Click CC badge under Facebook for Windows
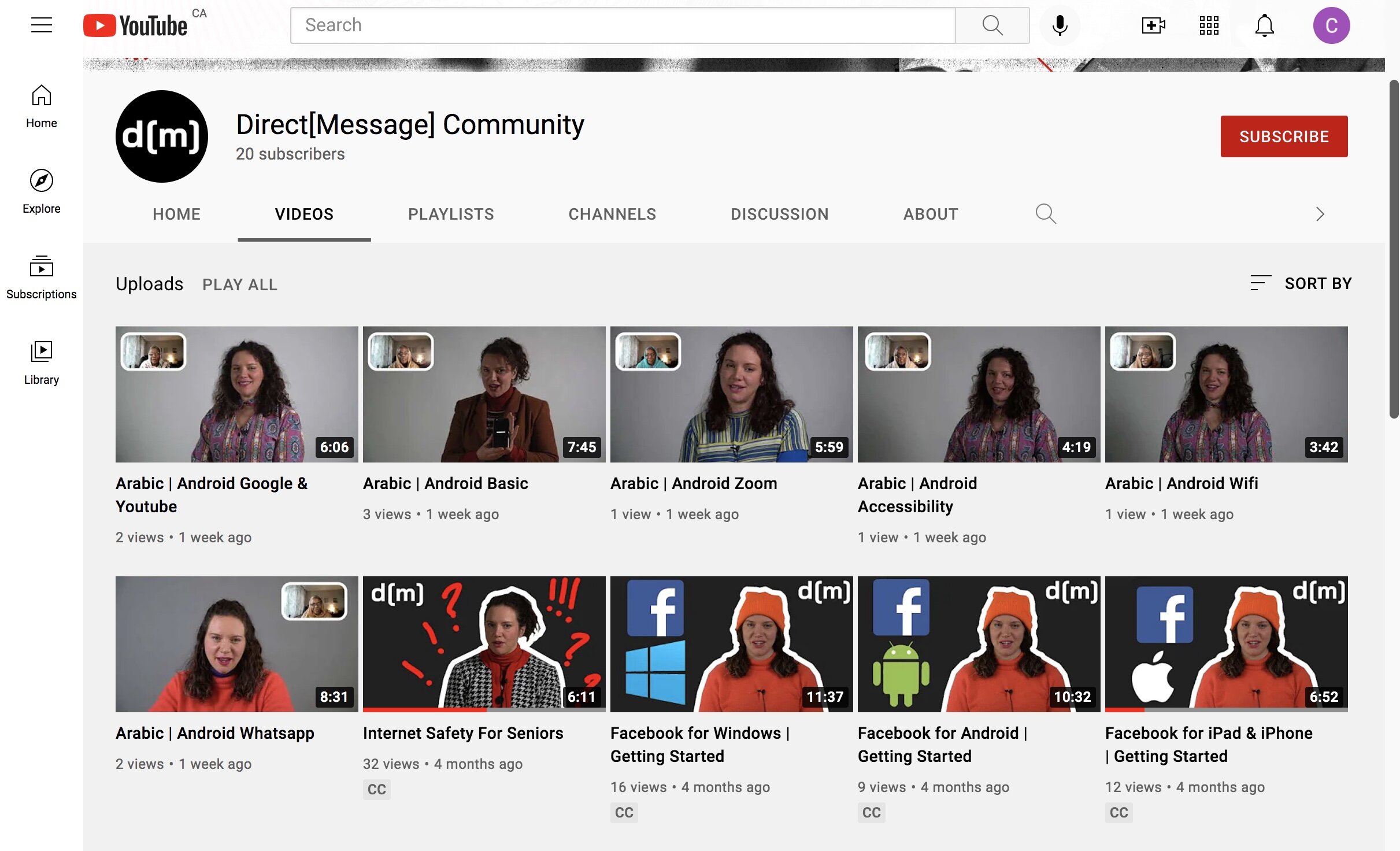 [624, 812]
